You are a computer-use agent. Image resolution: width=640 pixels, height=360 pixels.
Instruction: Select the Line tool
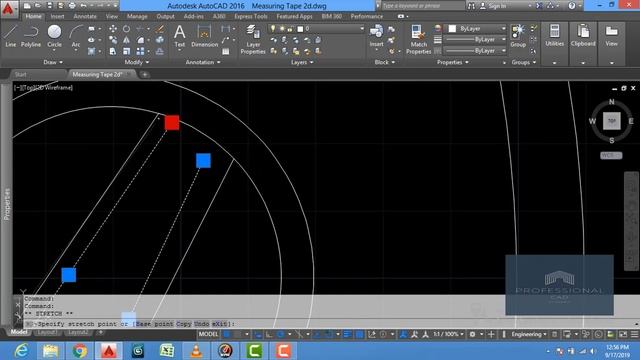pos(11,36)
